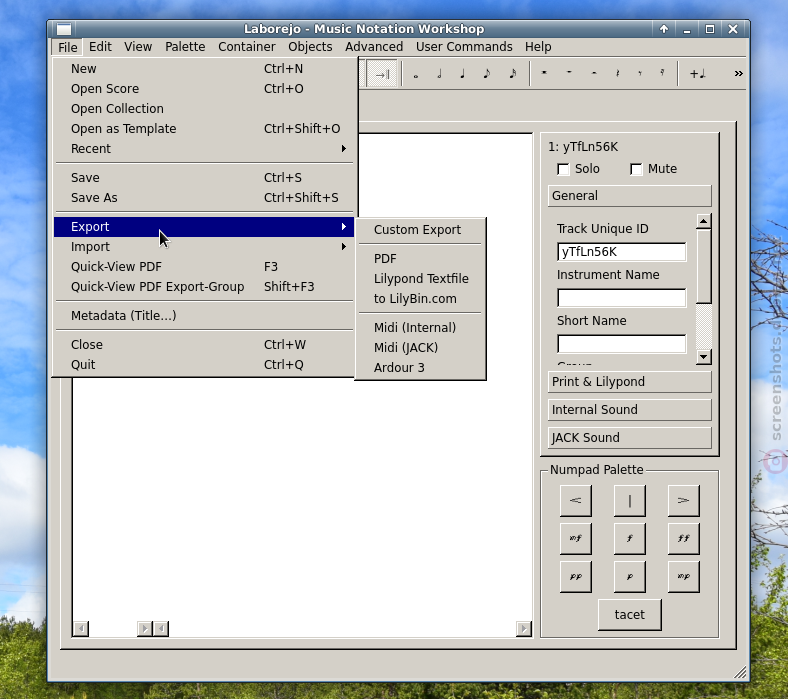The image size is (788, 699).
Task: Click the plus-dotted-note toolbar icon
Action: point(698,74)
